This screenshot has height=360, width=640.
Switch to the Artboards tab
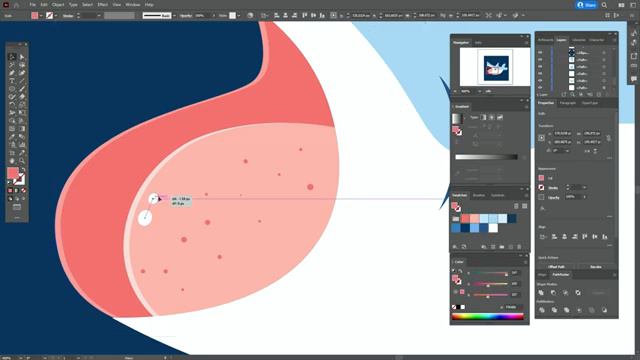545,40
